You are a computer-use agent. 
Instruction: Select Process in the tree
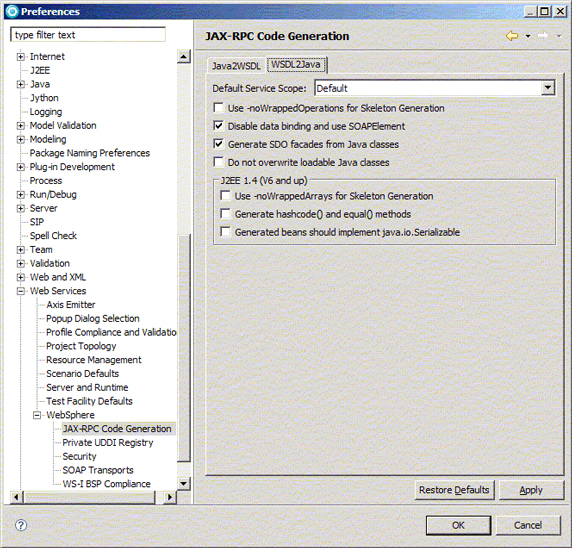[x=46, y=181]
